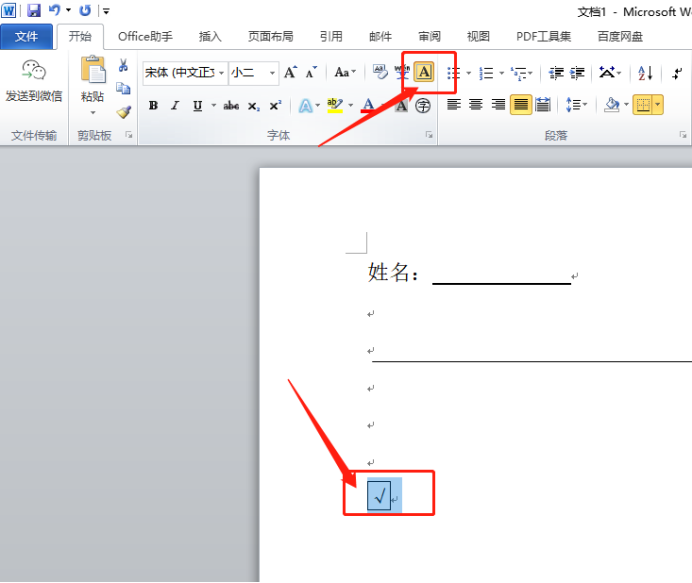
Task: Open the font name combo box 宋体
Action: [x=184, y=72]
